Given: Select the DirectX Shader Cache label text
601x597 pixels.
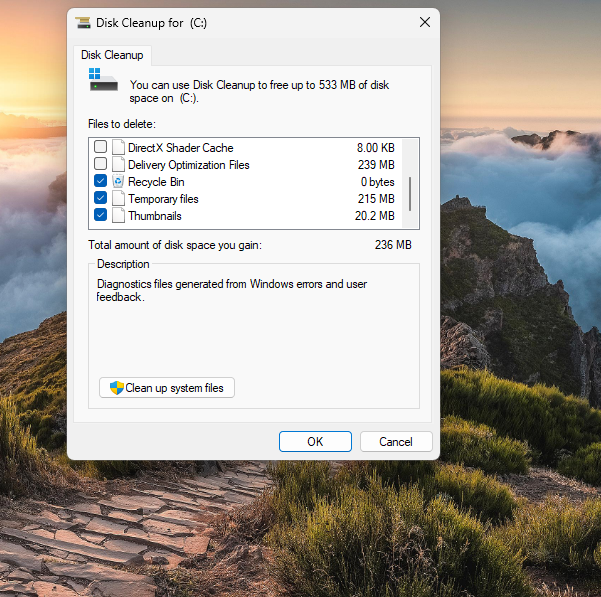Looking at the screenshot, I should [x=181, y=147].
